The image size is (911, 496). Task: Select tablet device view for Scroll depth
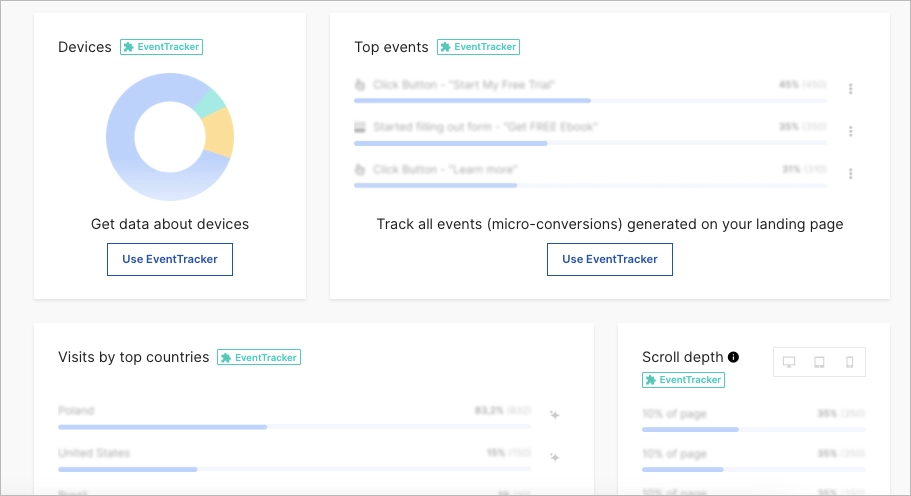(x=819, y=362)
